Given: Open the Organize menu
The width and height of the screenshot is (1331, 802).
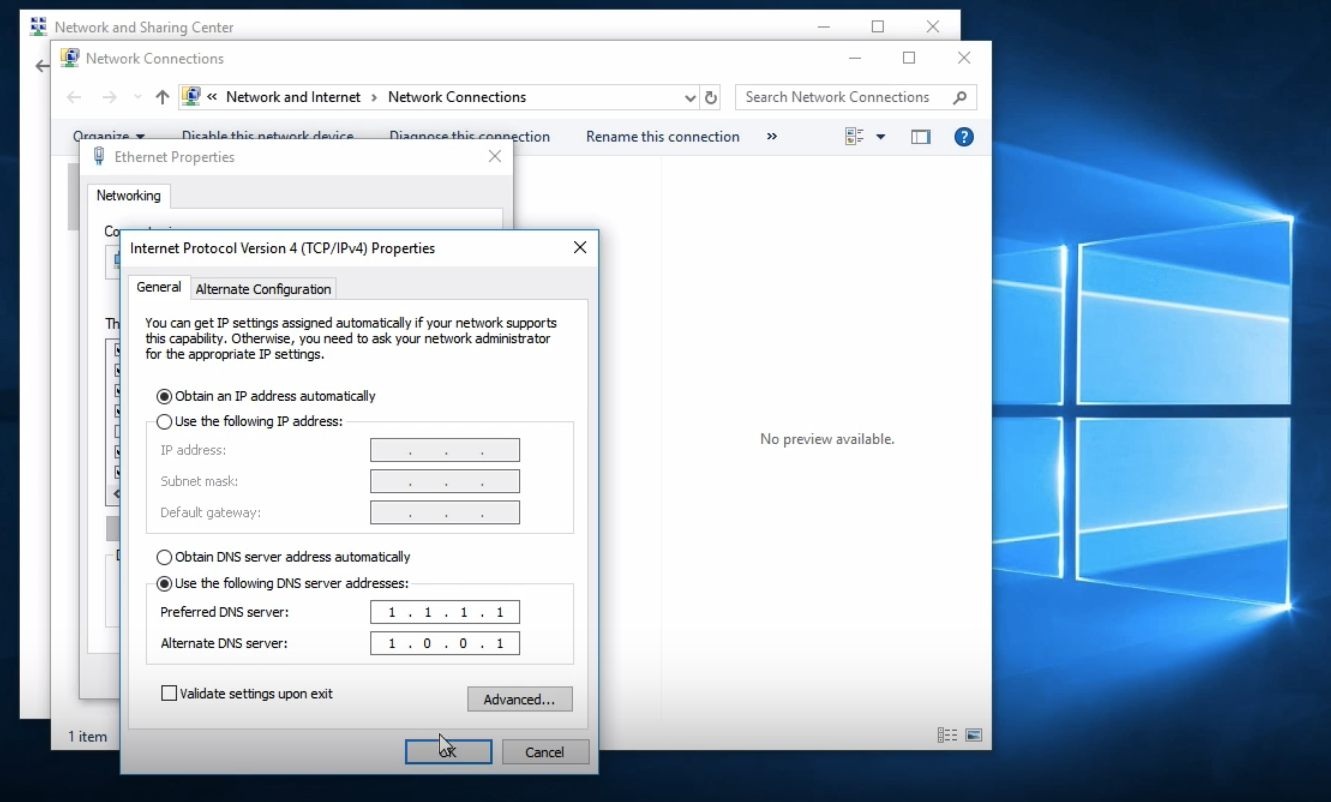Looking at the screenshot, I should click(108, 136).
